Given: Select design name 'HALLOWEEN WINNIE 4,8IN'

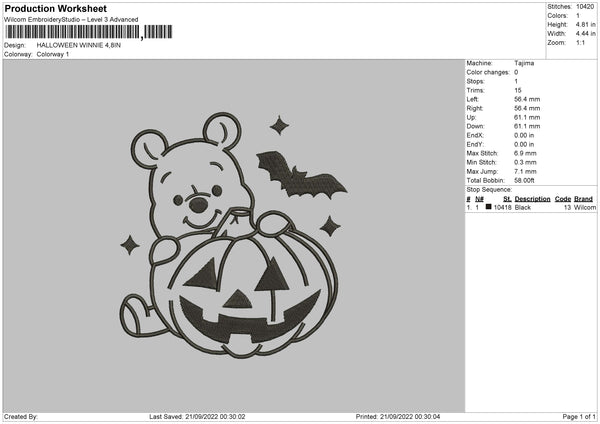Looking at the screenshot, I should pyautogui.click(x=78, y=45).
